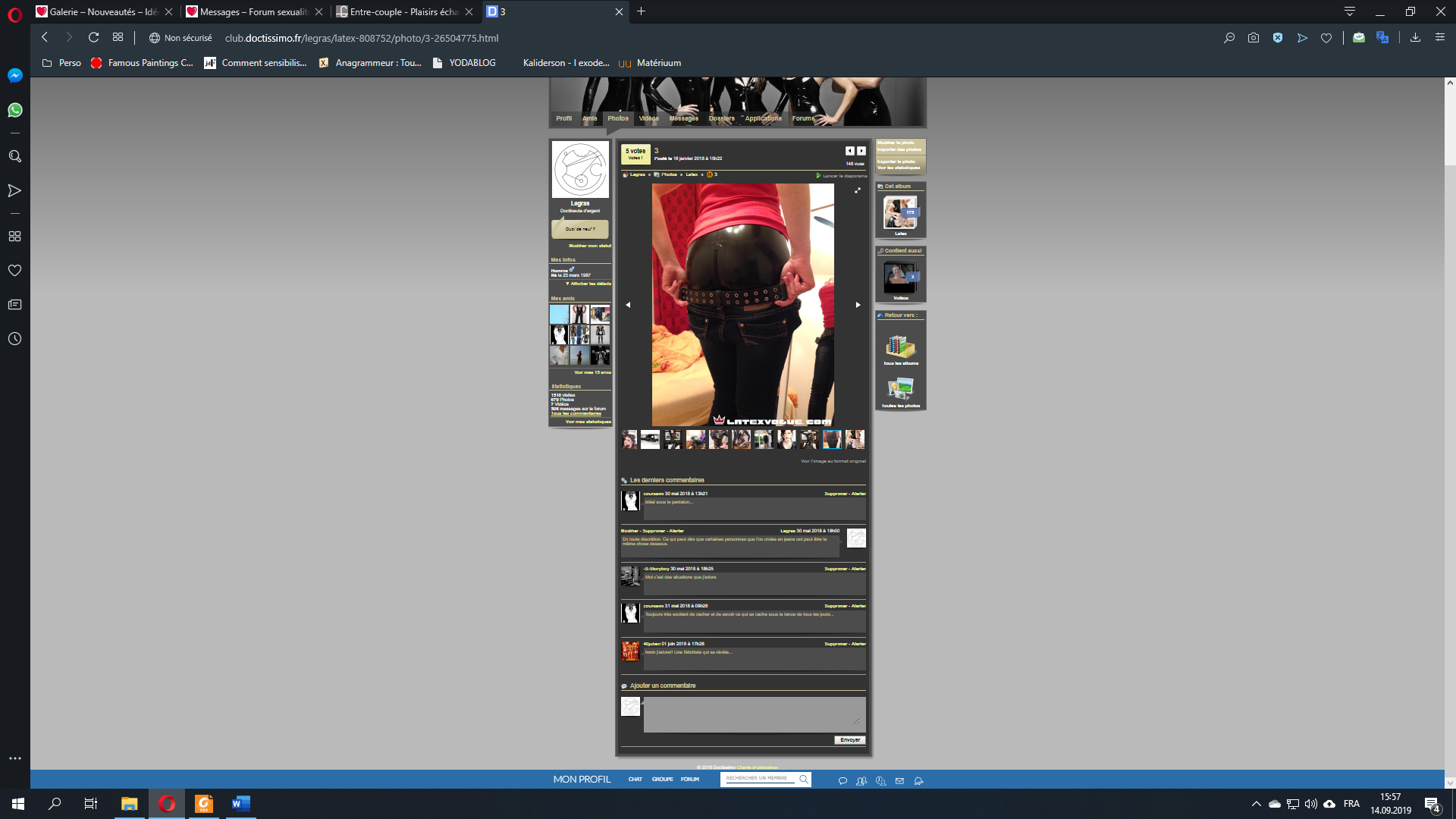Viewport: 1456px width, 819px height.
Task: Open the Opera history clock icon
Action: (14, 339)
